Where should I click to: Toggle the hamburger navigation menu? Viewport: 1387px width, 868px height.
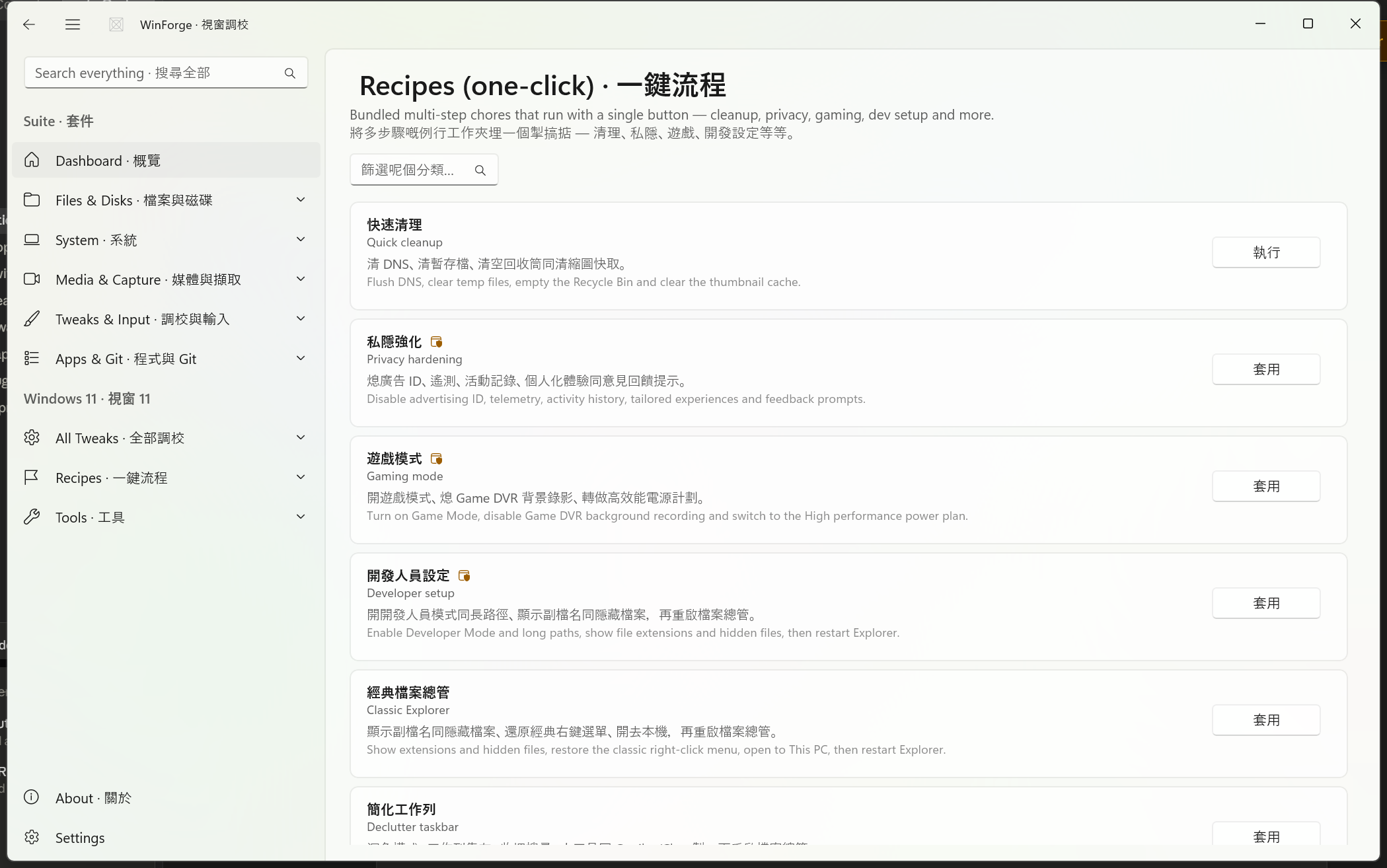(73, 24)
